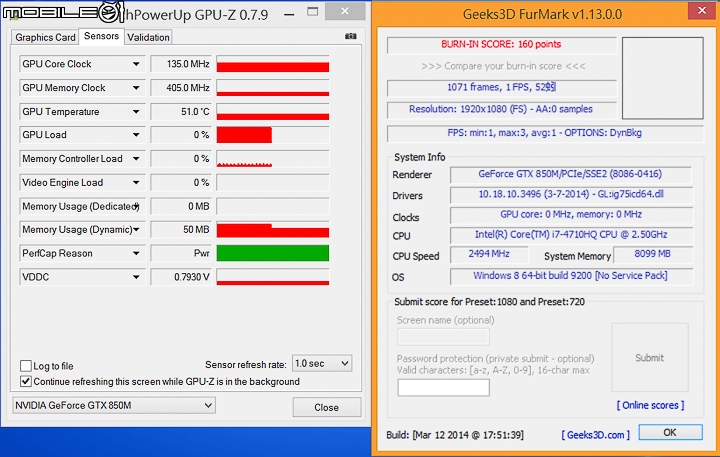720x457 pixels.
Task: Expand Memory Usage (Dynamic) dropdown
Action: point(136,229)
